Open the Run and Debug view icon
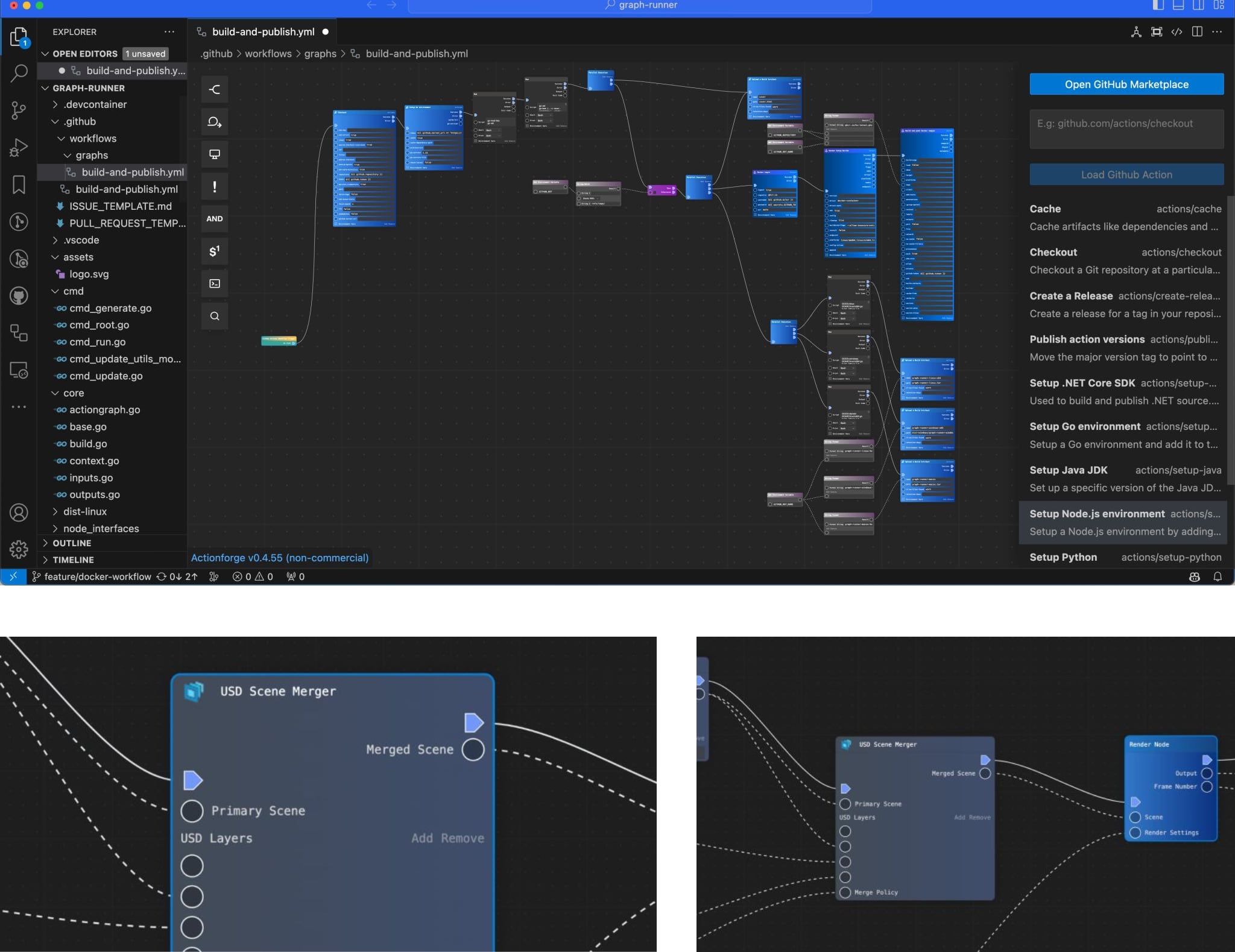Screen dimensions: 1235x952 [19, 147]
